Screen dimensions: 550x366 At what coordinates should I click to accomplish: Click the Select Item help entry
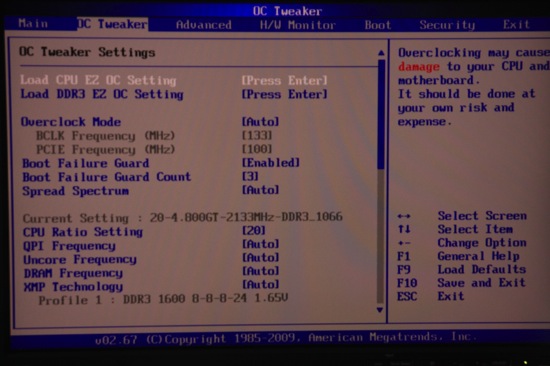point(455,229)
